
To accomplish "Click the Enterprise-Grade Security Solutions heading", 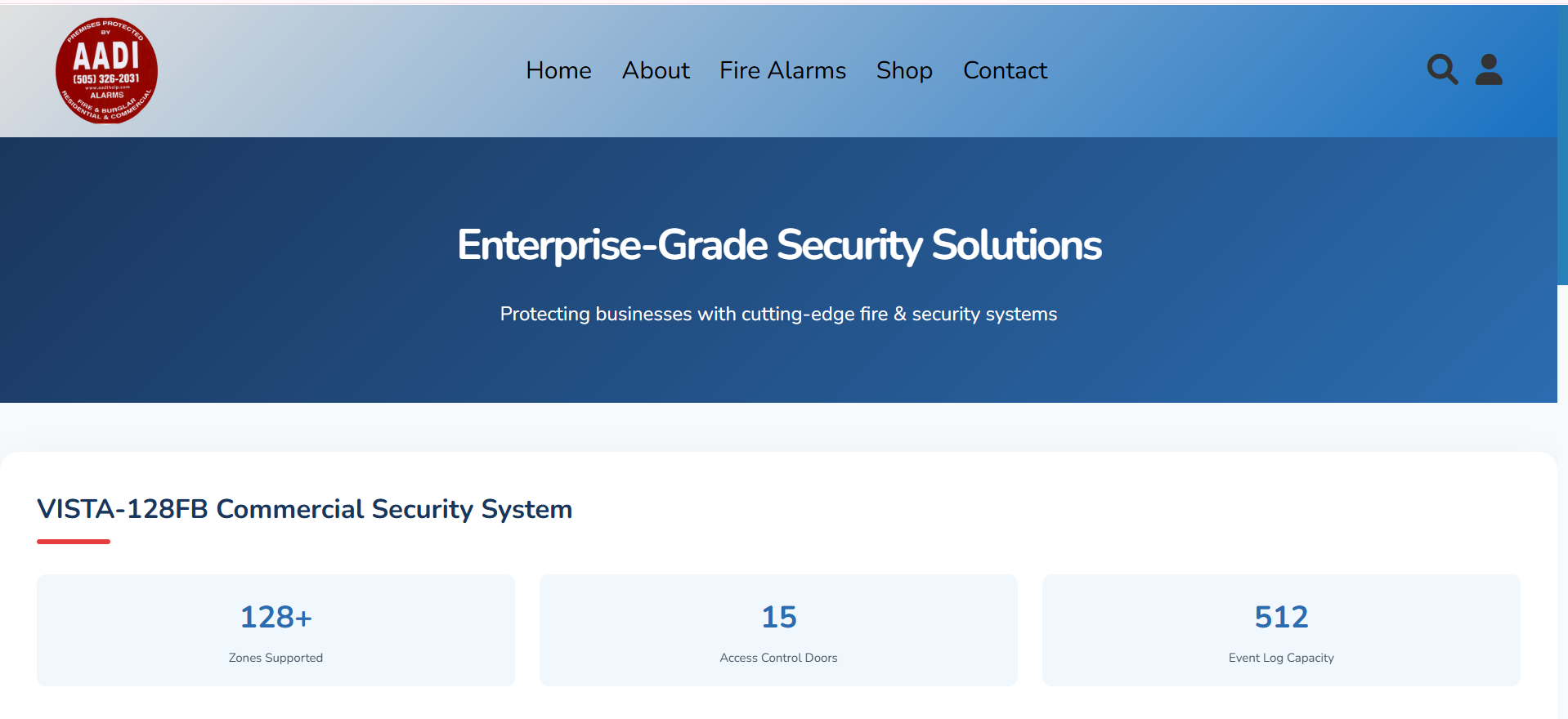I will pyautogui.click(x=779, y=245).
